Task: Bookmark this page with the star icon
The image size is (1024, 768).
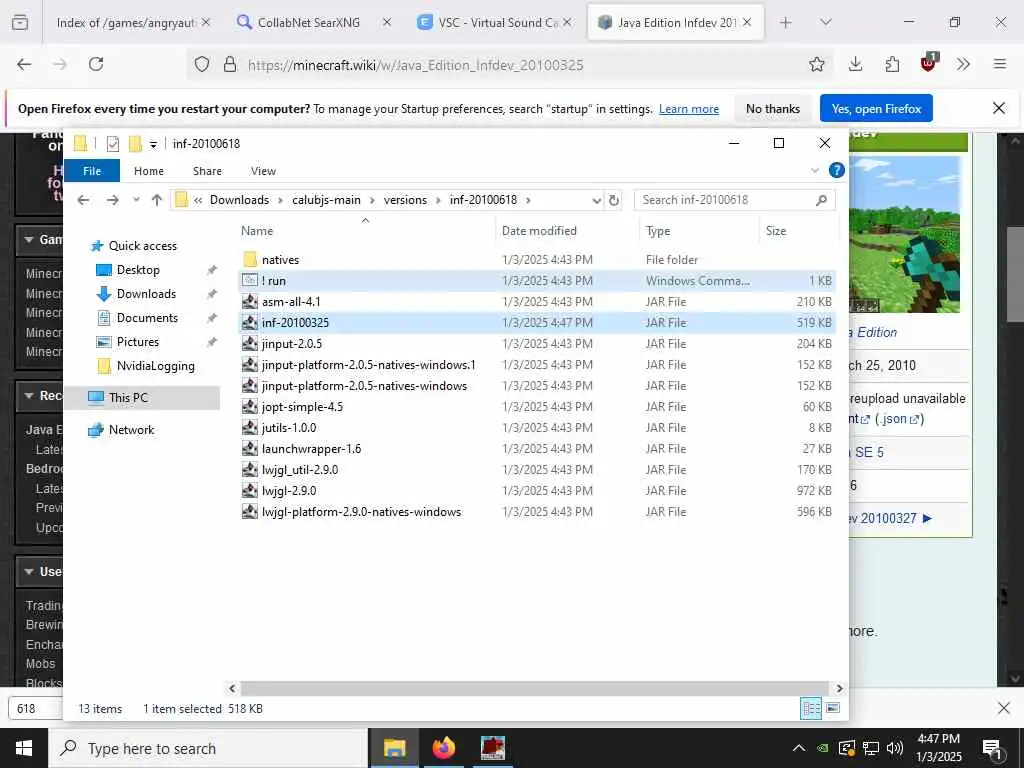Action: click(x=816, y=64)
